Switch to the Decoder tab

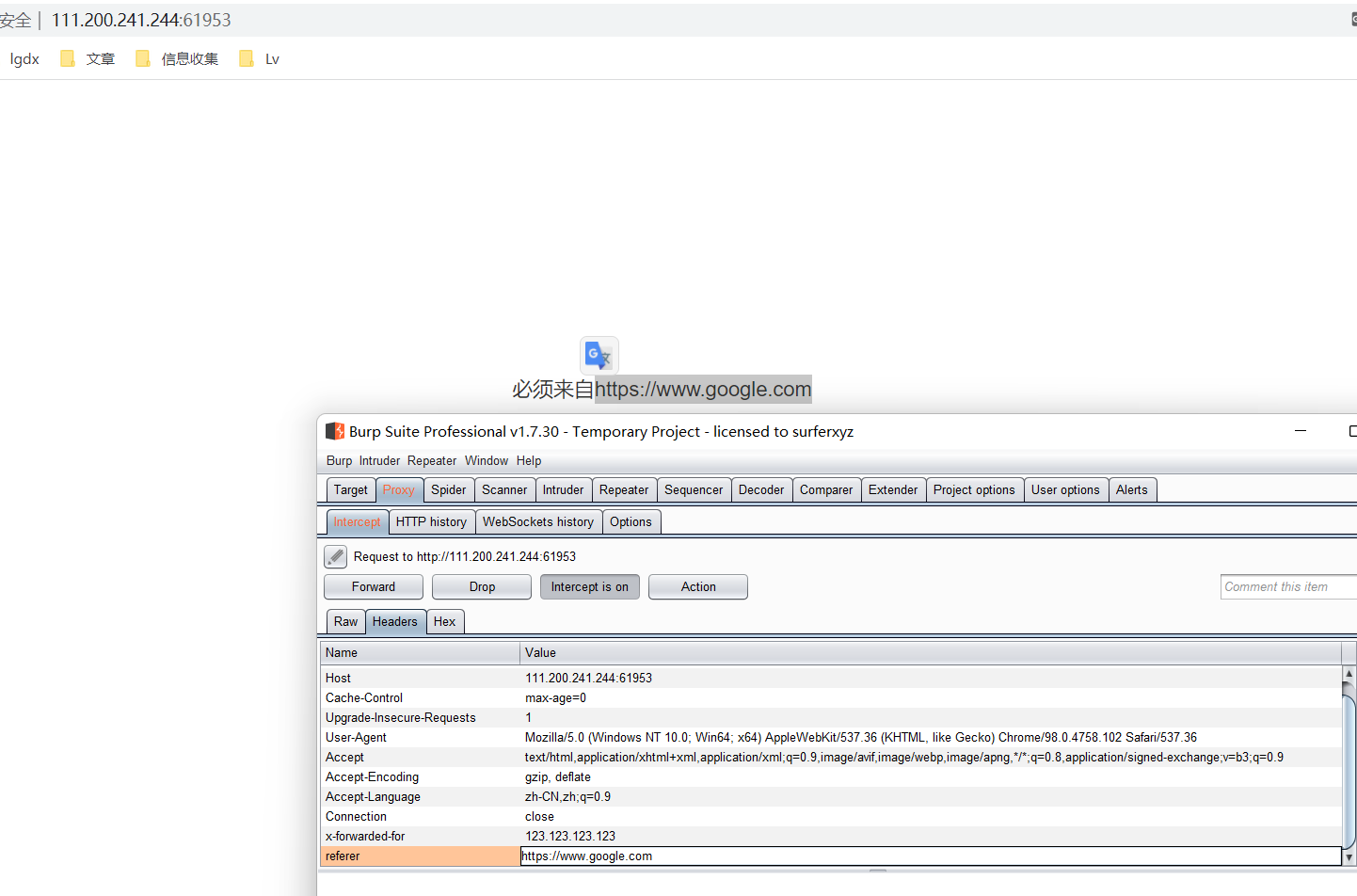(x=761, y=489)
